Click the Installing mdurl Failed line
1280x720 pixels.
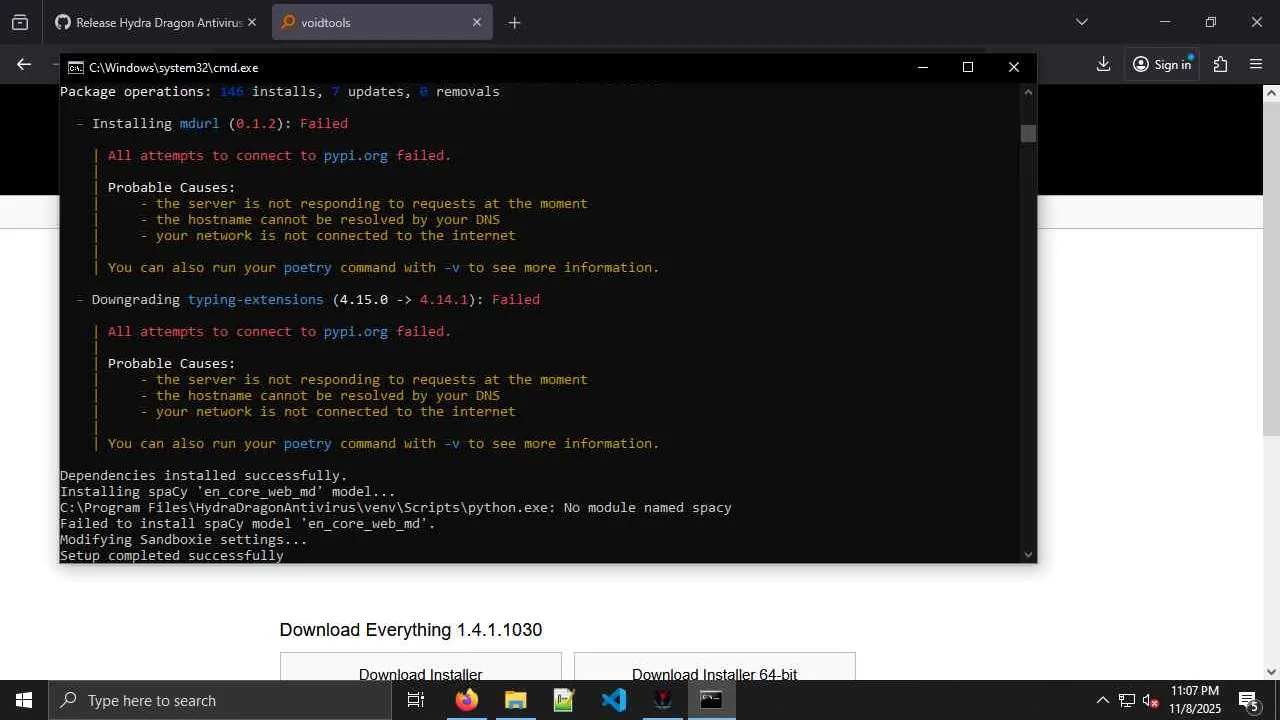coord(212,124)
